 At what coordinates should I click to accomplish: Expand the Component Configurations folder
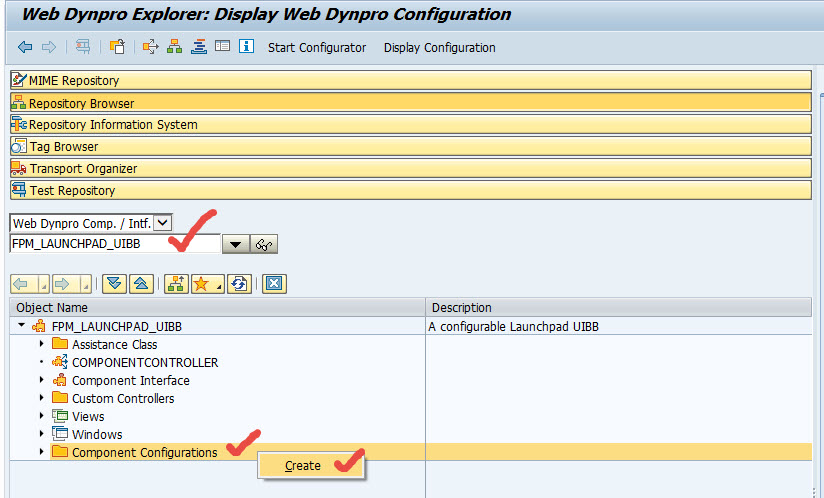[42, 452]
